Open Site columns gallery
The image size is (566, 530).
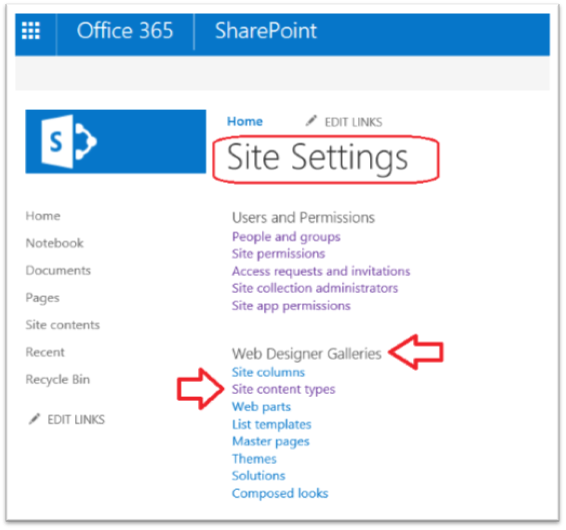point(268,372)
